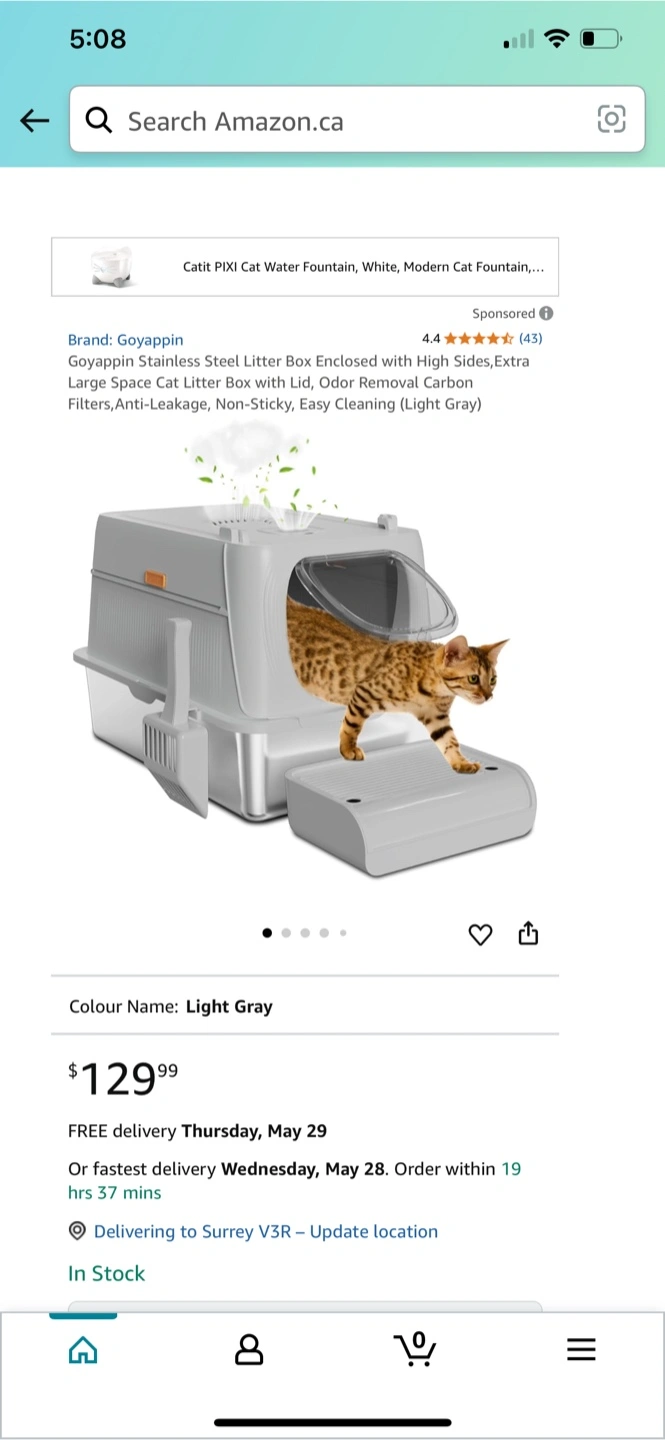This screenshot has height=1440, width=665.
Task: View the 43 customer reviews
Action: pyautogui.click(x=530, y=338)
